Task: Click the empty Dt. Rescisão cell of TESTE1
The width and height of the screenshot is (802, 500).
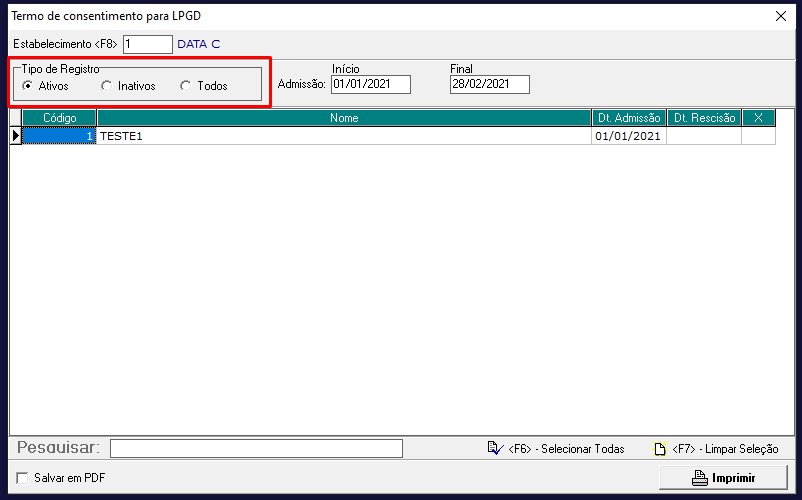Action: pyautogui.click(x=704, y=136)
